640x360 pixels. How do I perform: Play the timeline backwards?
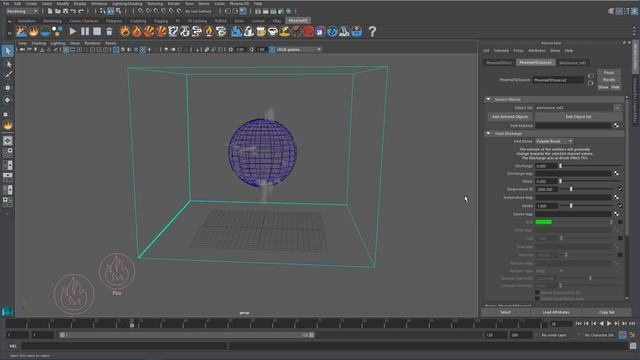coord(601,323)
